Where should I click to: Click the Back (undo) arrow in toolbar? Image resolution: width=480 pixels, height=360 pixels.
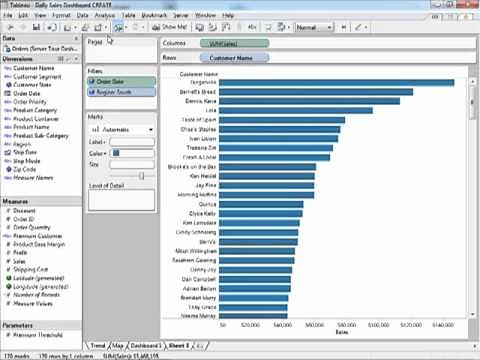coord(11,27)
